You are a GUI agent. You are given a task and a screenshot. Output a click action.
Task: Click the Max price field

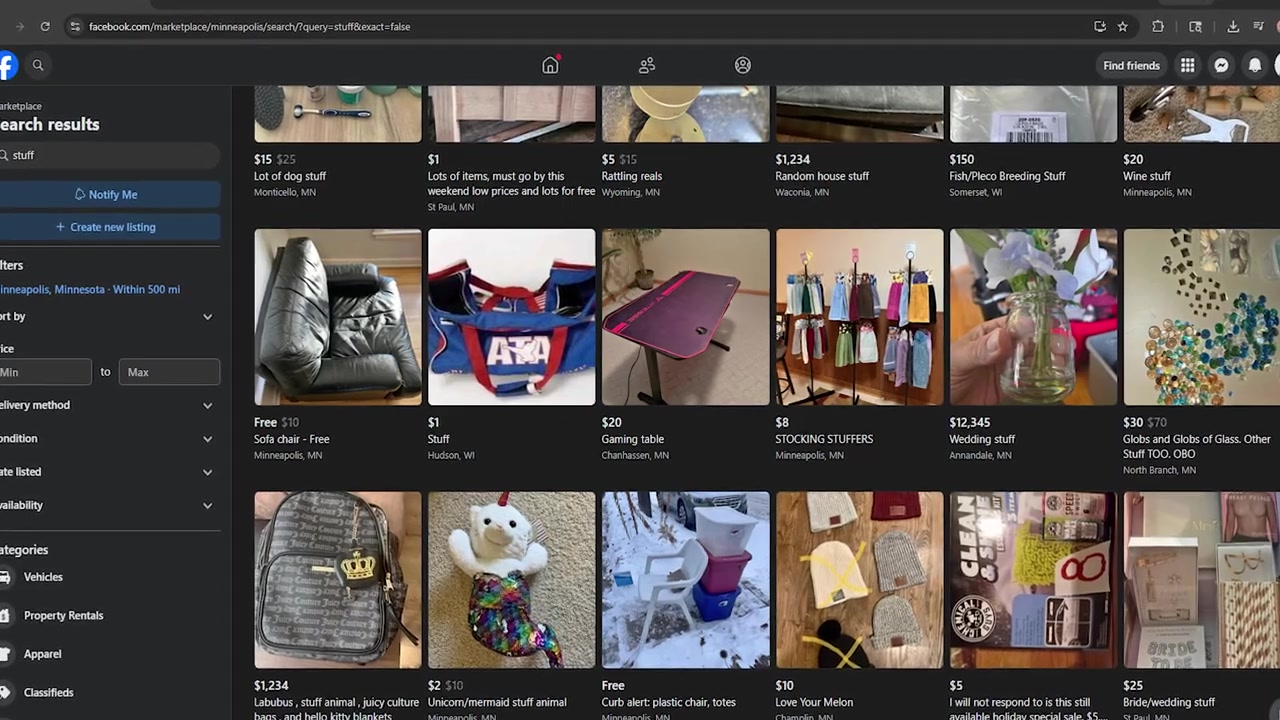coord(170,372)
